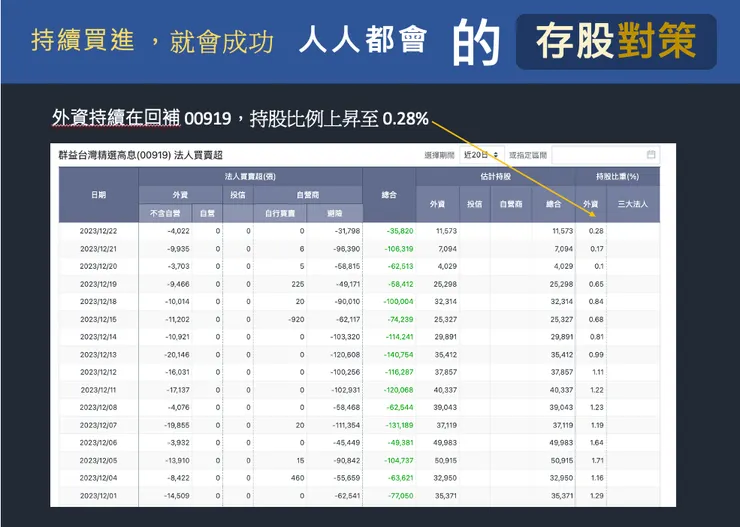Image resolution: width=740 pixels, height=527 pixels.
Task: Click the foreign net value -19,855
Action: click(177, 425)
